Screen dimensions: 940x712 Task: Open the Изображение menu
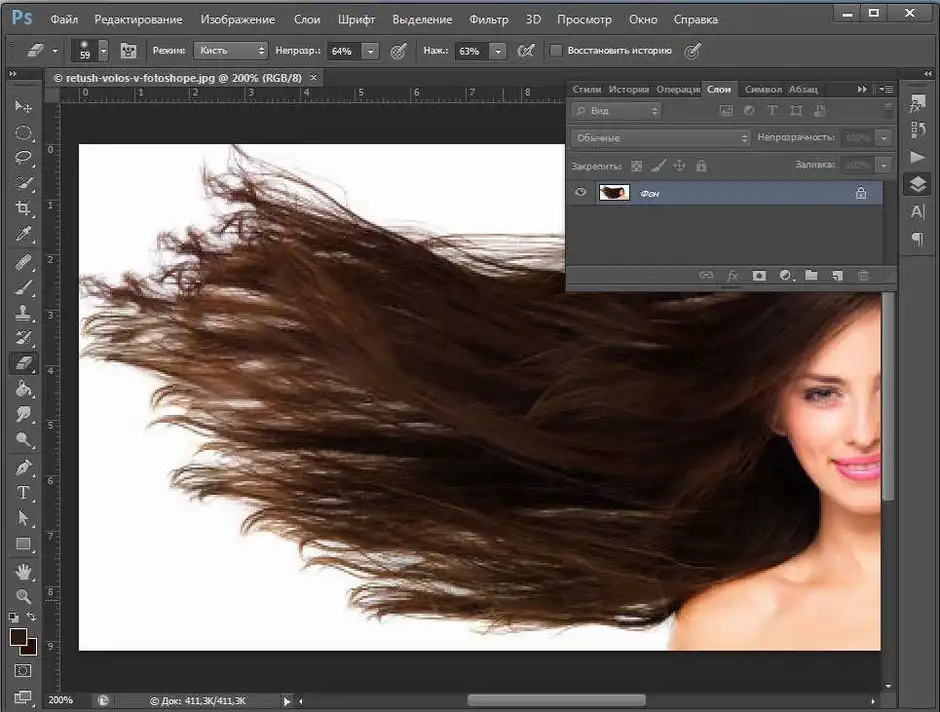tap(237, 19)
